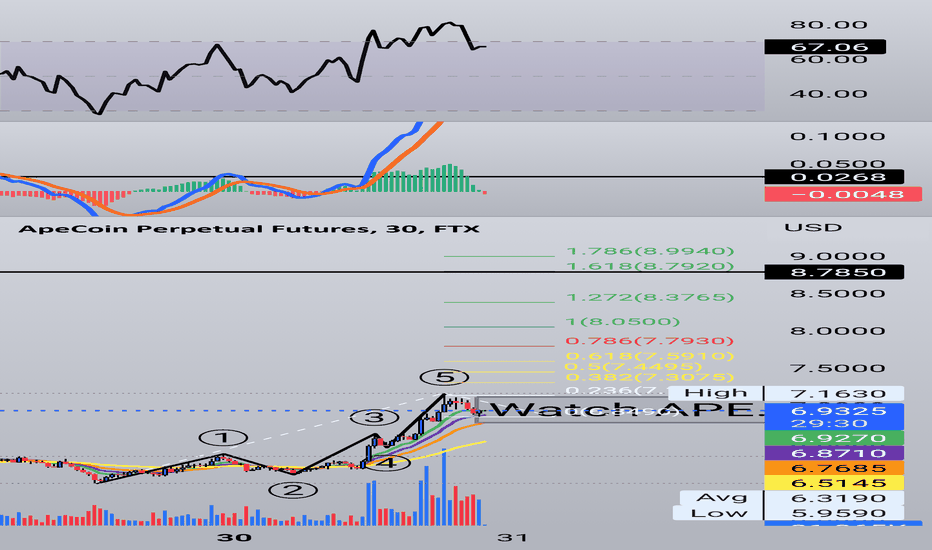
Task: Select Elliott wave label 2
Action: tap(293, 491)
